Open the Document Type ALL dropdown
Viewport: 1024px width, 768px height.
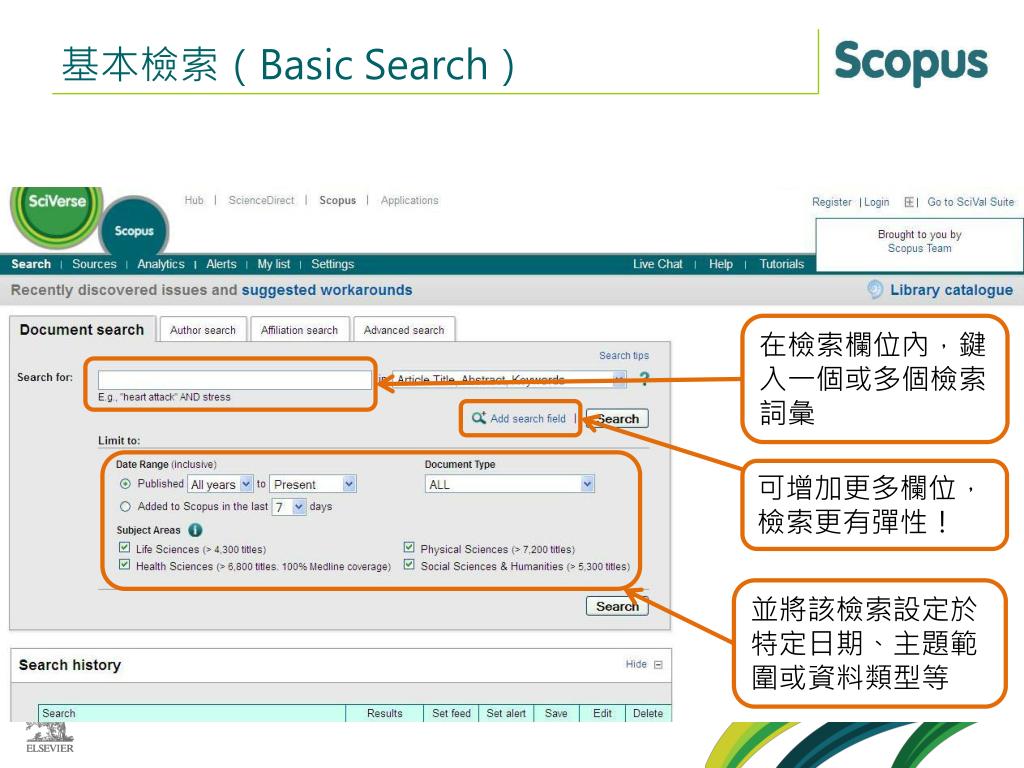tap(509, 484)
